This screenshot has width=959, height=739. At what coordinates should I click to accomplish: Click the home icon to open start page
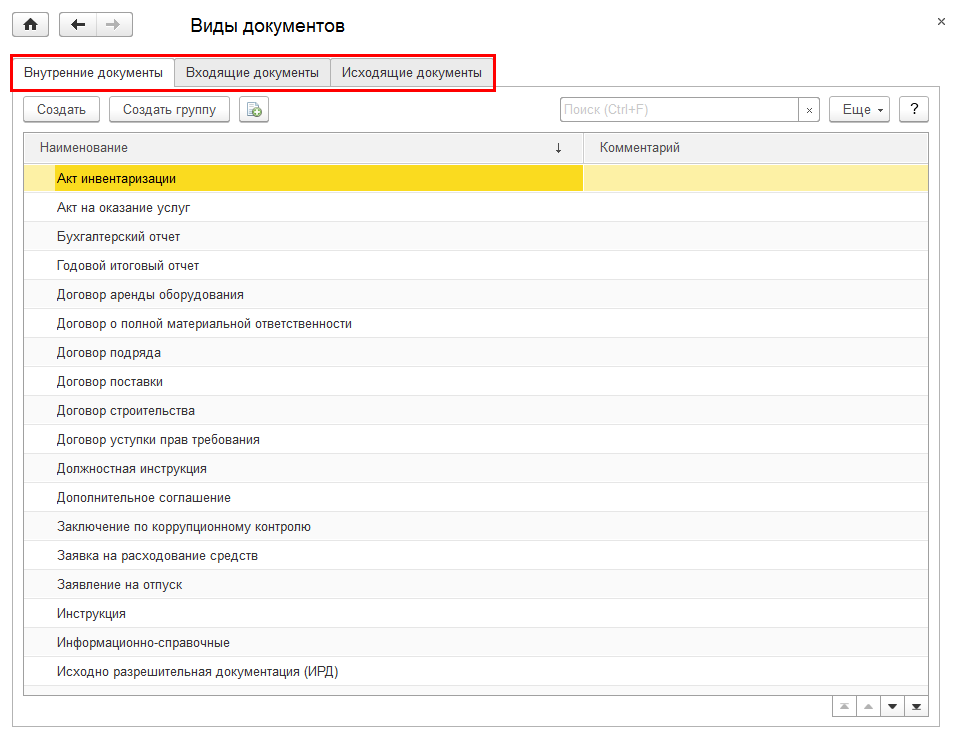29,23
